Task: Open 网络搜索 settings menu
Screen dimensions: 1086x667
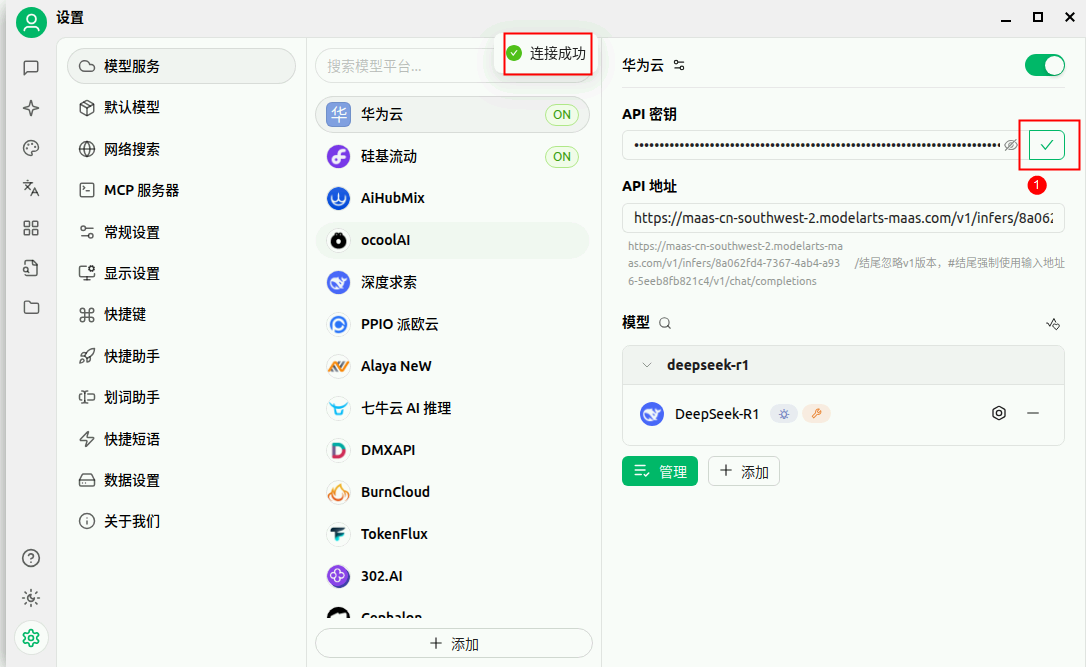Action: coord(181,149)
